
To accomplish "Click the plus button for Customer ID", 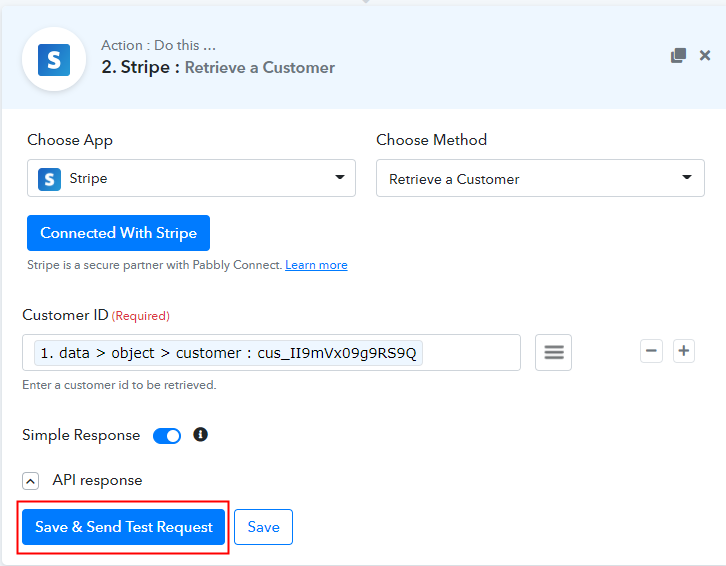I will point(684,351).
